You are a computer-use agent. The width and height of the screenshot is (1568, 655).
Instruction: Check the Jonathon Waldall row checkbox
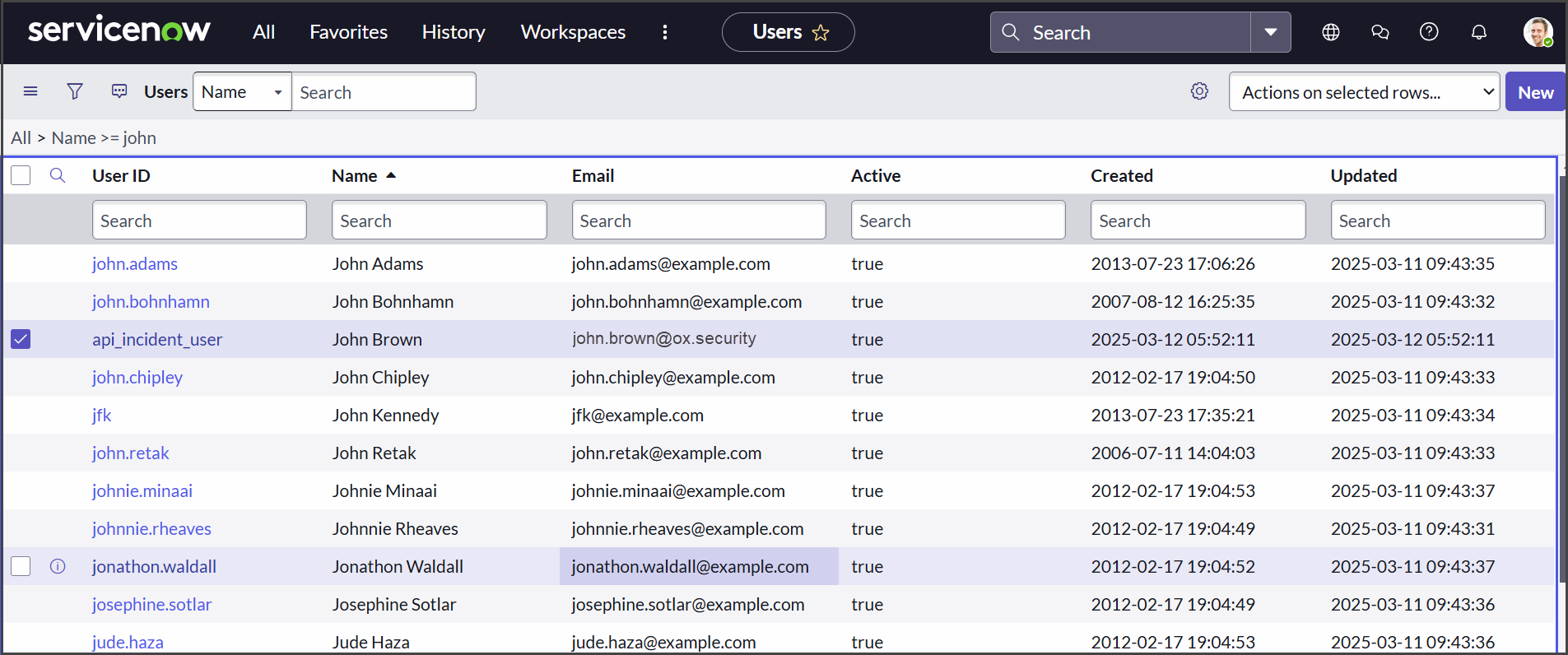coord(21,566)
